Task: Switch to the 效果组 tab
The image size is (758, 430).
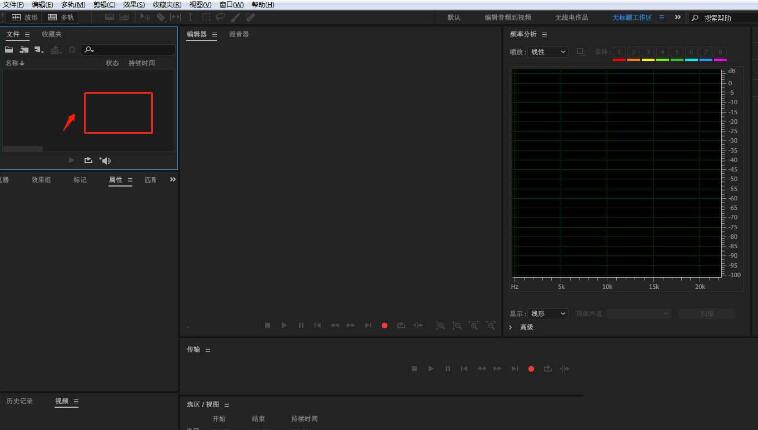Action: pos(41,180)
